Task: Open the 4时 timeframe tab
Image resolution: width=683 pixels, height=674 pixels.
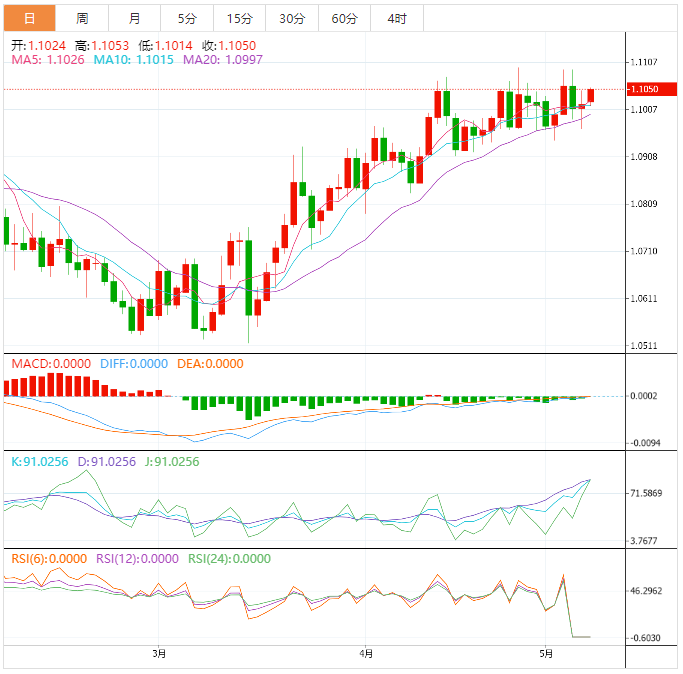Action: [397, 18]
